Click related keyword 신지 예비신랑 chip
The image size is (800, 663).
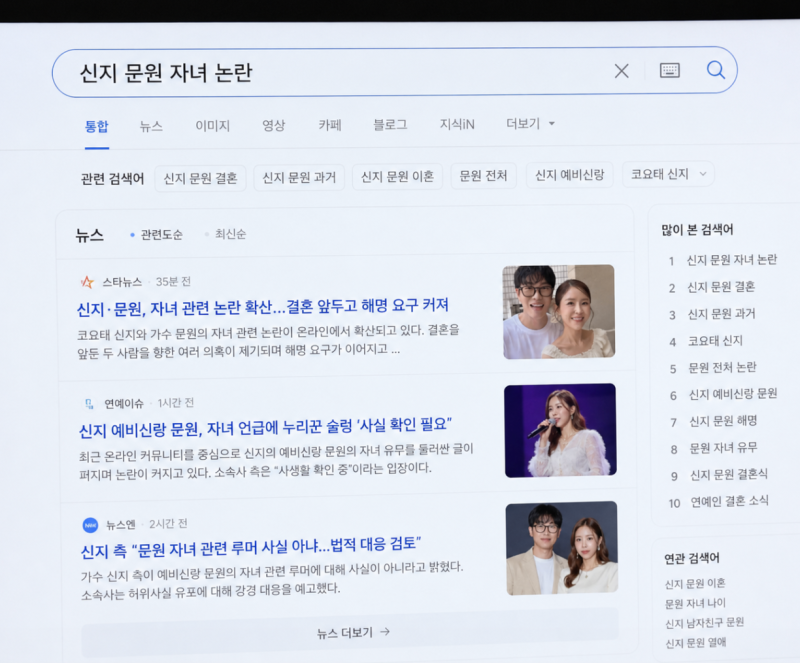pyautogui.click(x=569, y=175)
